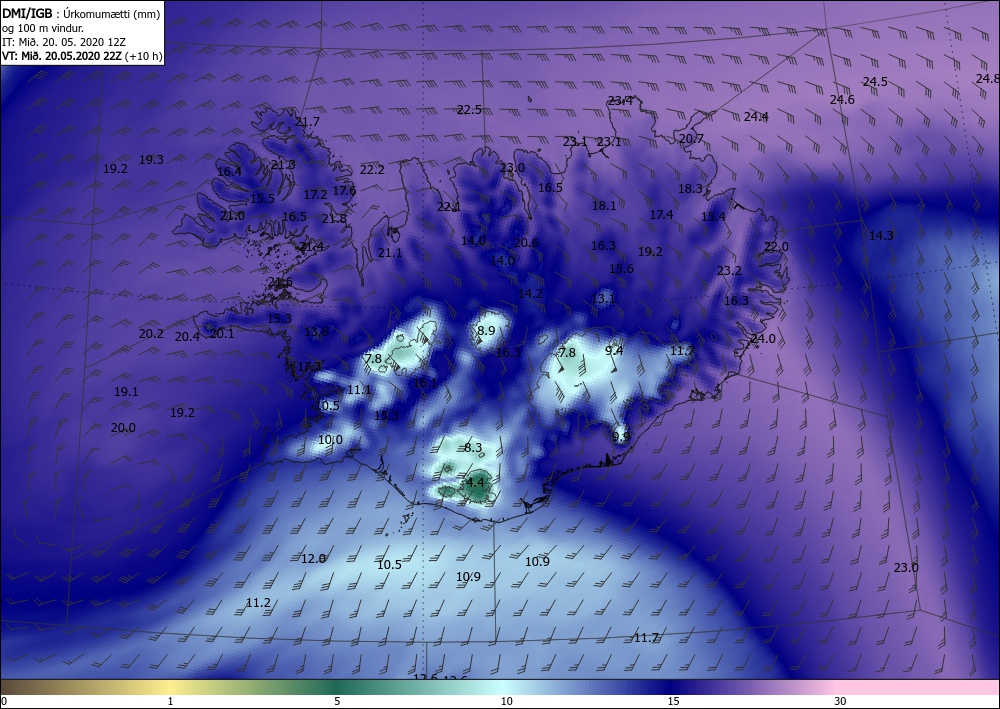Select the 19.3 value over the ocean
Viewport: 1000px width, 709px height.
151,159
